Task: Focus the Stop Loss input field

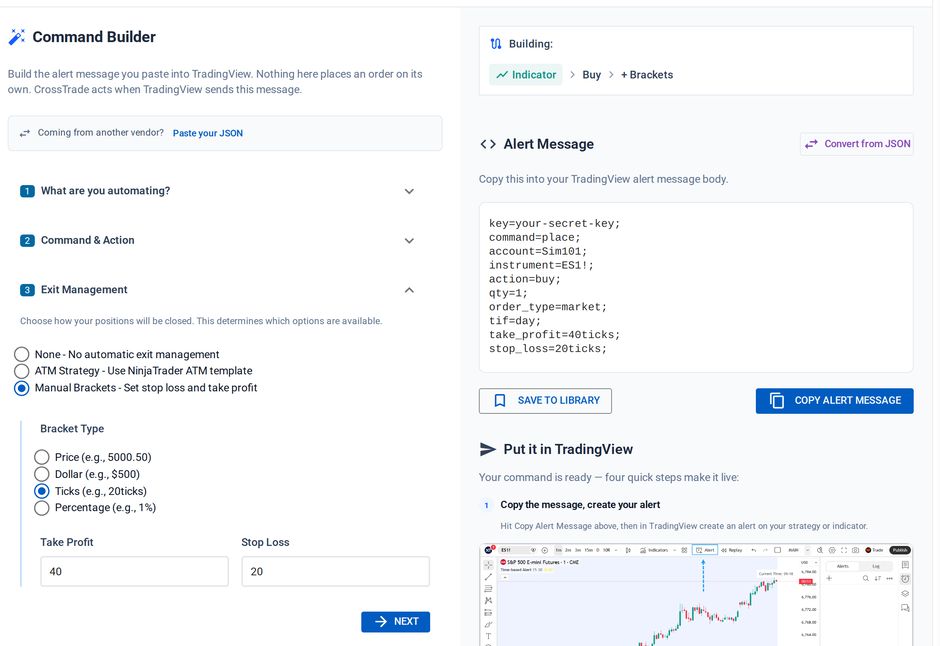Action: 335,571
